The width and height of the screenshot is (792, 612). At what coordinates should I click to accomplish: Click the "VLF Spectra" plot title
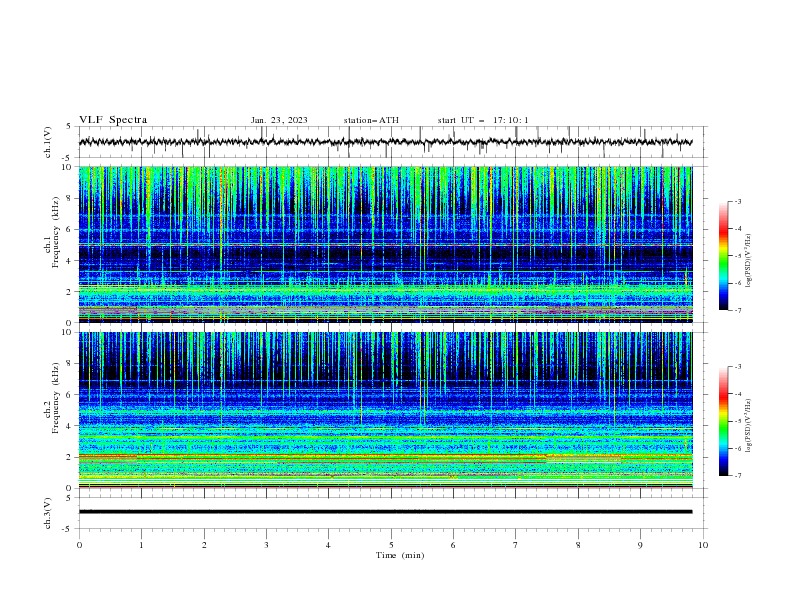pos(113,120)
